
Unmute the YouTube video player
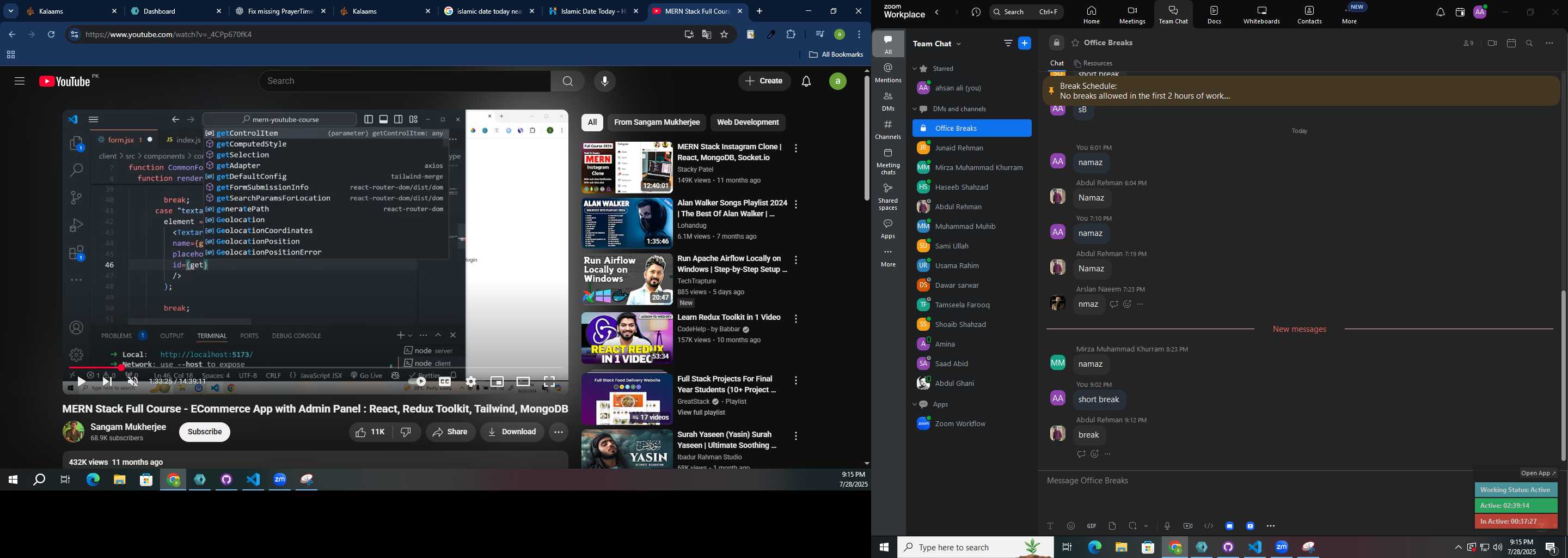(x=133, y=382)
